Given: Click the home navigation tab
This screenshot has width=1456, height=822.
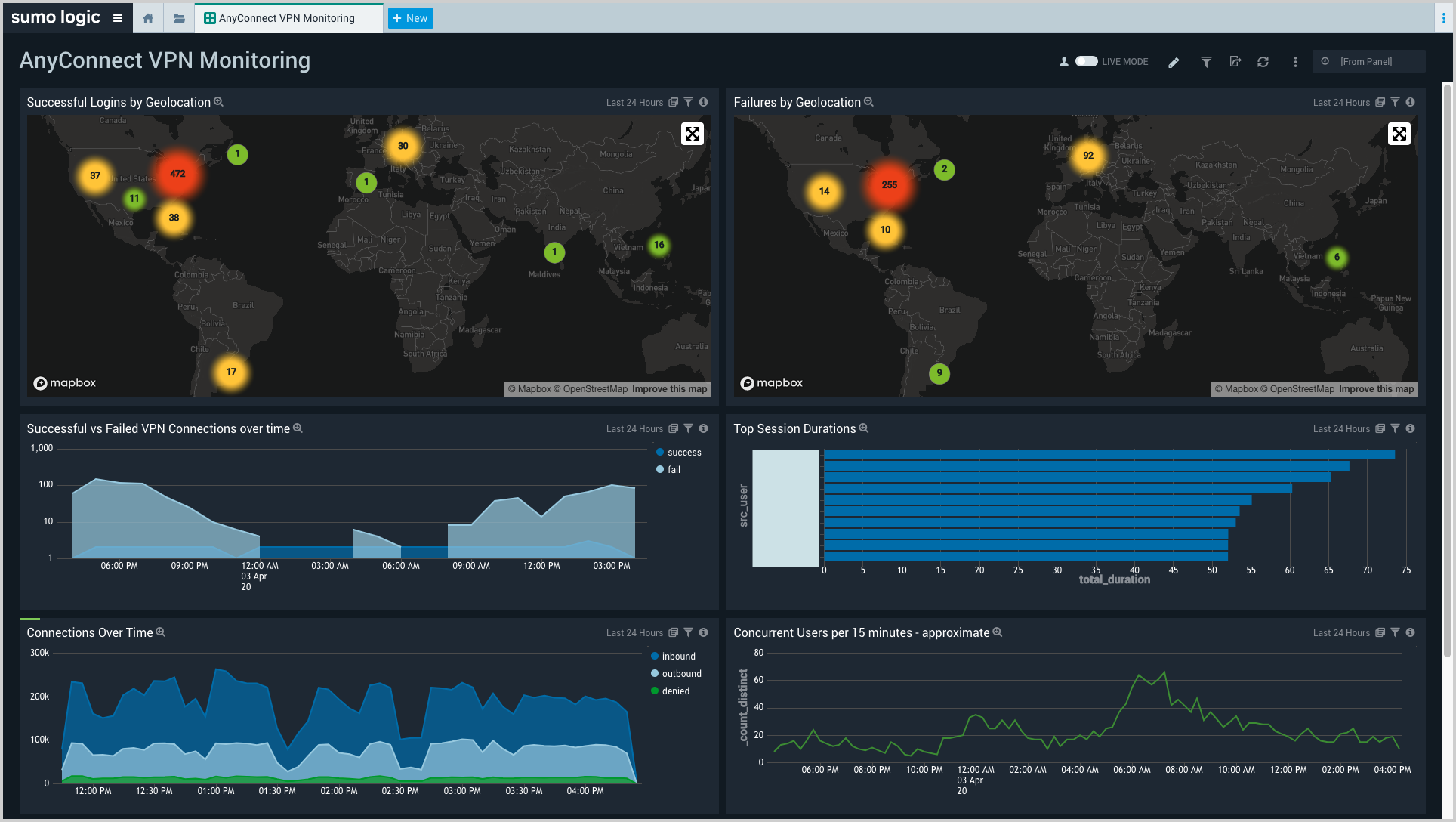Looking at the screenshot, I should tap(147, 18).
